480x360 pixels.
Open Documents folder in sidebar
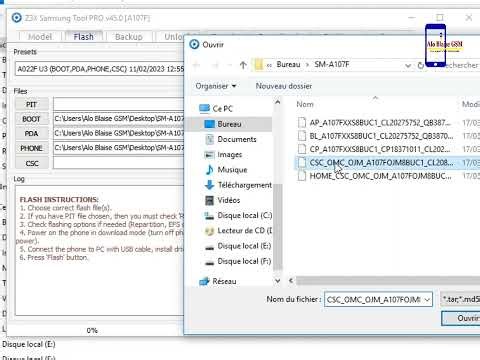[237, 139]
